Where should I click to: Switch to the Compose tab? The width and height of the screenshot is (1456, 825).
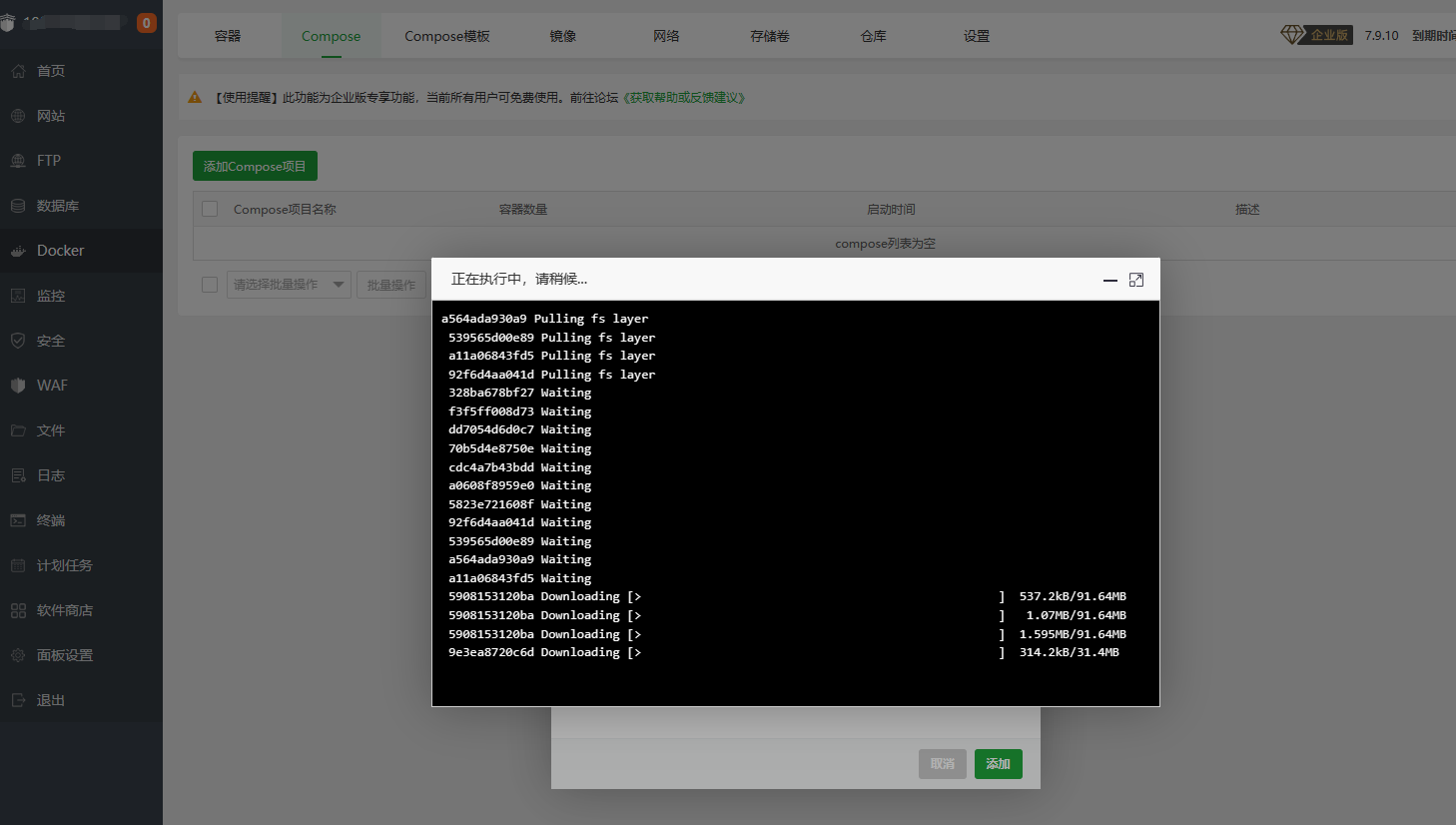click(x=331, y=36)
